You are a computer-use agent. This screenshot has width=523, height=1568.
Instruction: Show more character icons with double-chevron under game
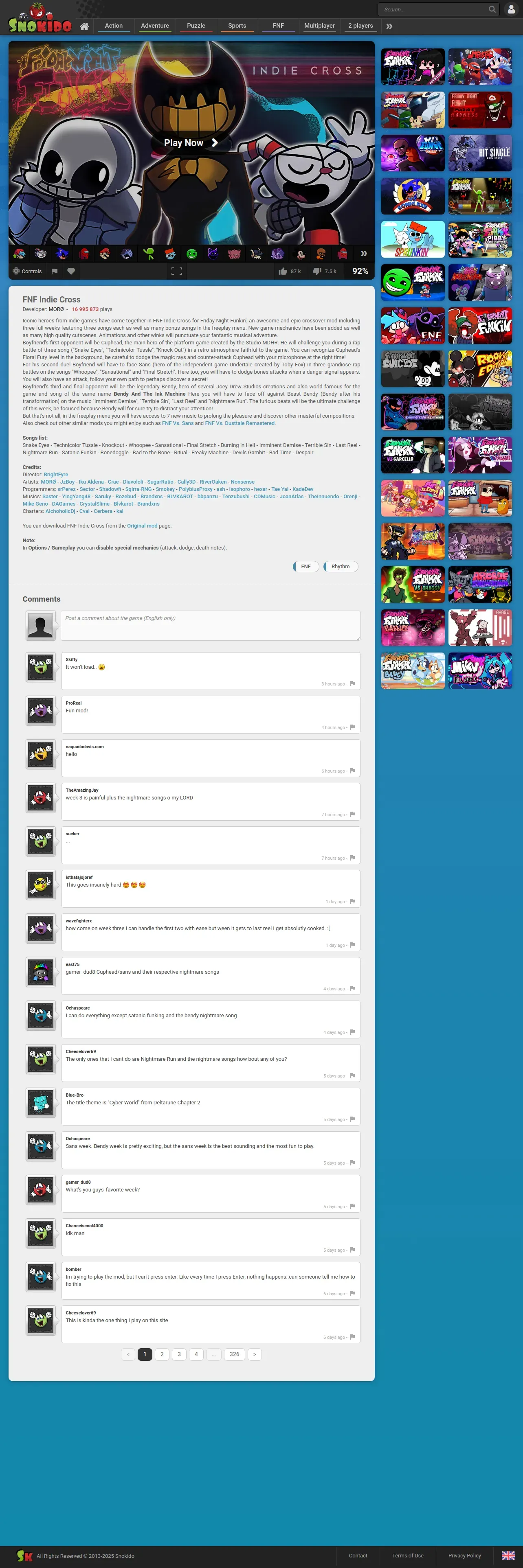363,254
